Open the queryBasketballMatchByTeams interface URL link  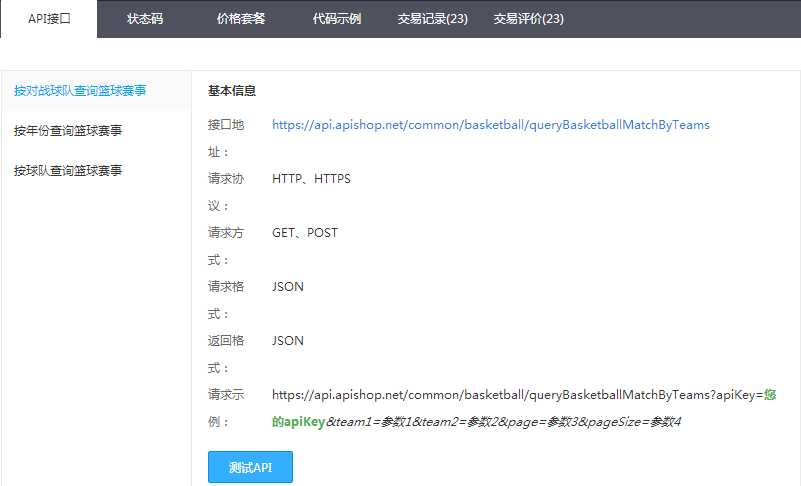491,125
